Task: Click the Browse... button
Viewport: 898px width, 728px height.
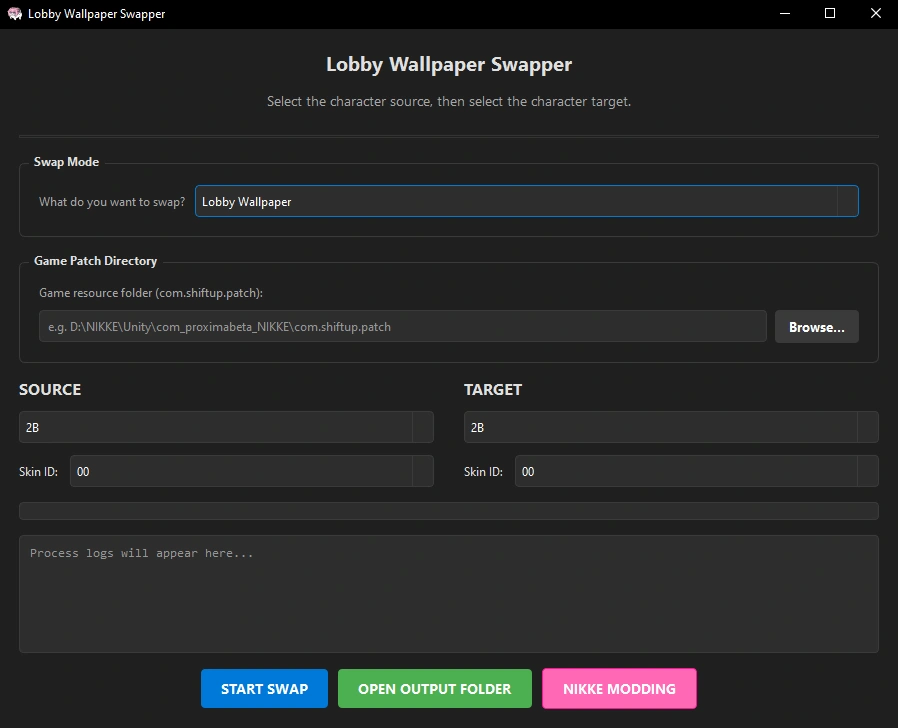Action: 817,327
